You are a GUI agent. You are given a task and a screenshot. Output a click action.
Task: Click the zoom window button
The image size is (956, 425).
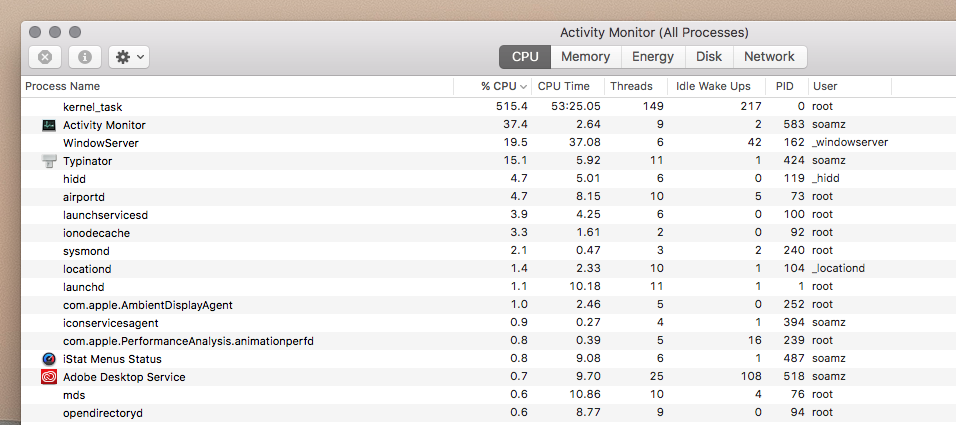[75, 32]
